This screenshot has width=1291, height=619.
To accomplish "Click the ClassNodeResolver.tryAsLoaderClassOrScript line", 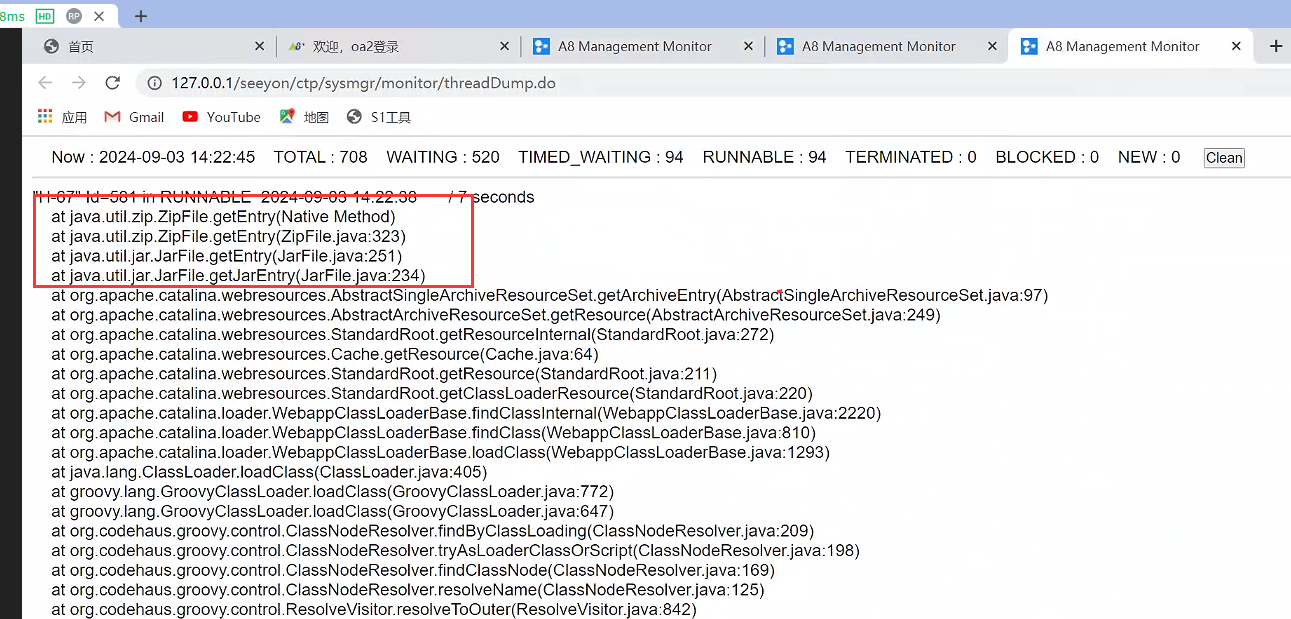I will tap(455, 550).
